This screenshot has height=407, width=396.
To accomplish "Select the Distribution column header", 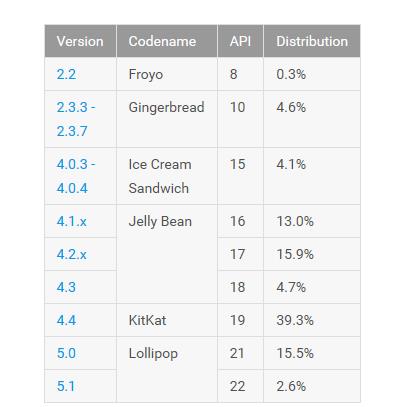I will coord(312,41).
